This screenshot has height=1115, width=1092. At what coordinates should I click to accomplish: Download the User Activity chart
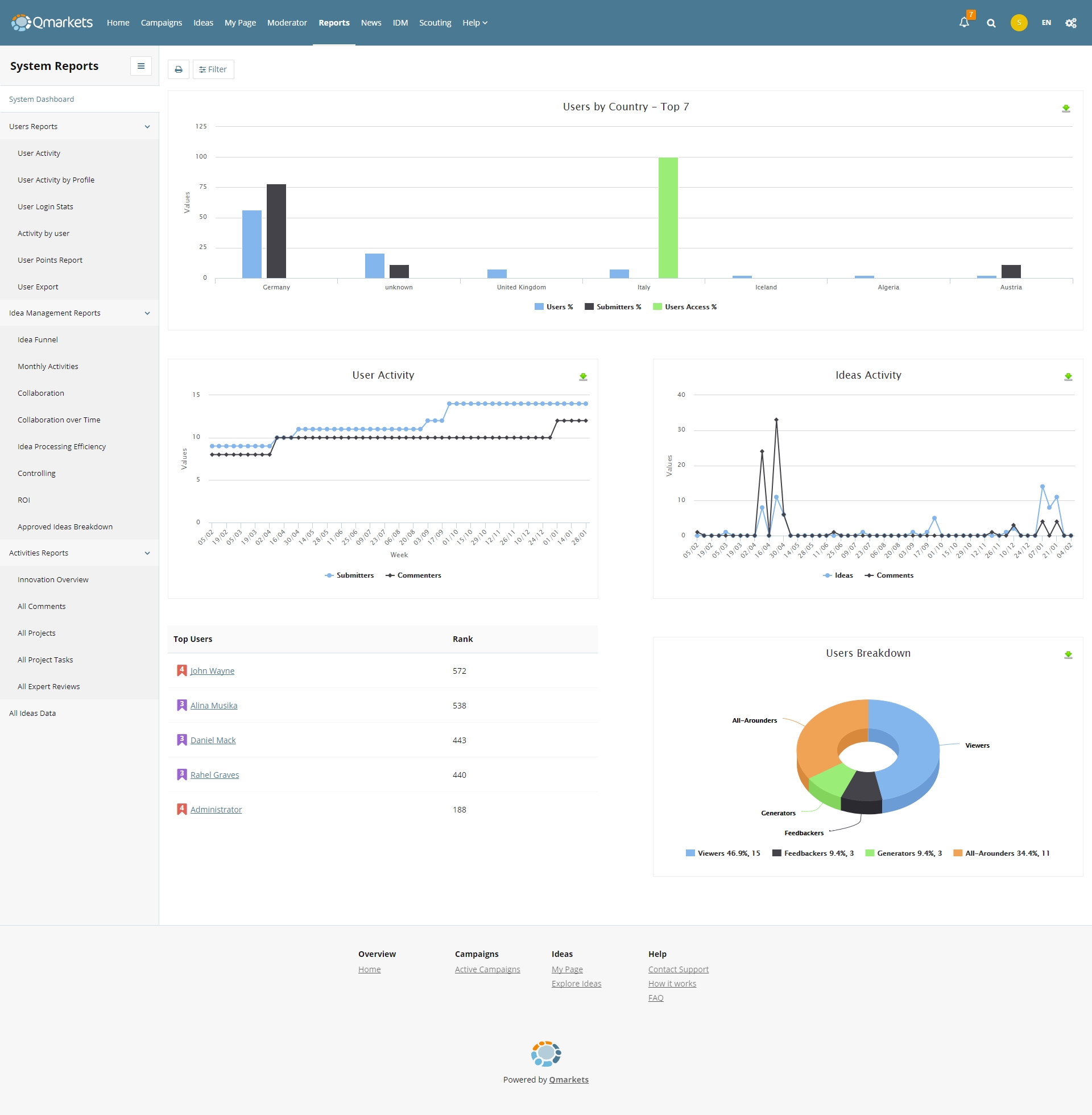(x=583, y=376)
